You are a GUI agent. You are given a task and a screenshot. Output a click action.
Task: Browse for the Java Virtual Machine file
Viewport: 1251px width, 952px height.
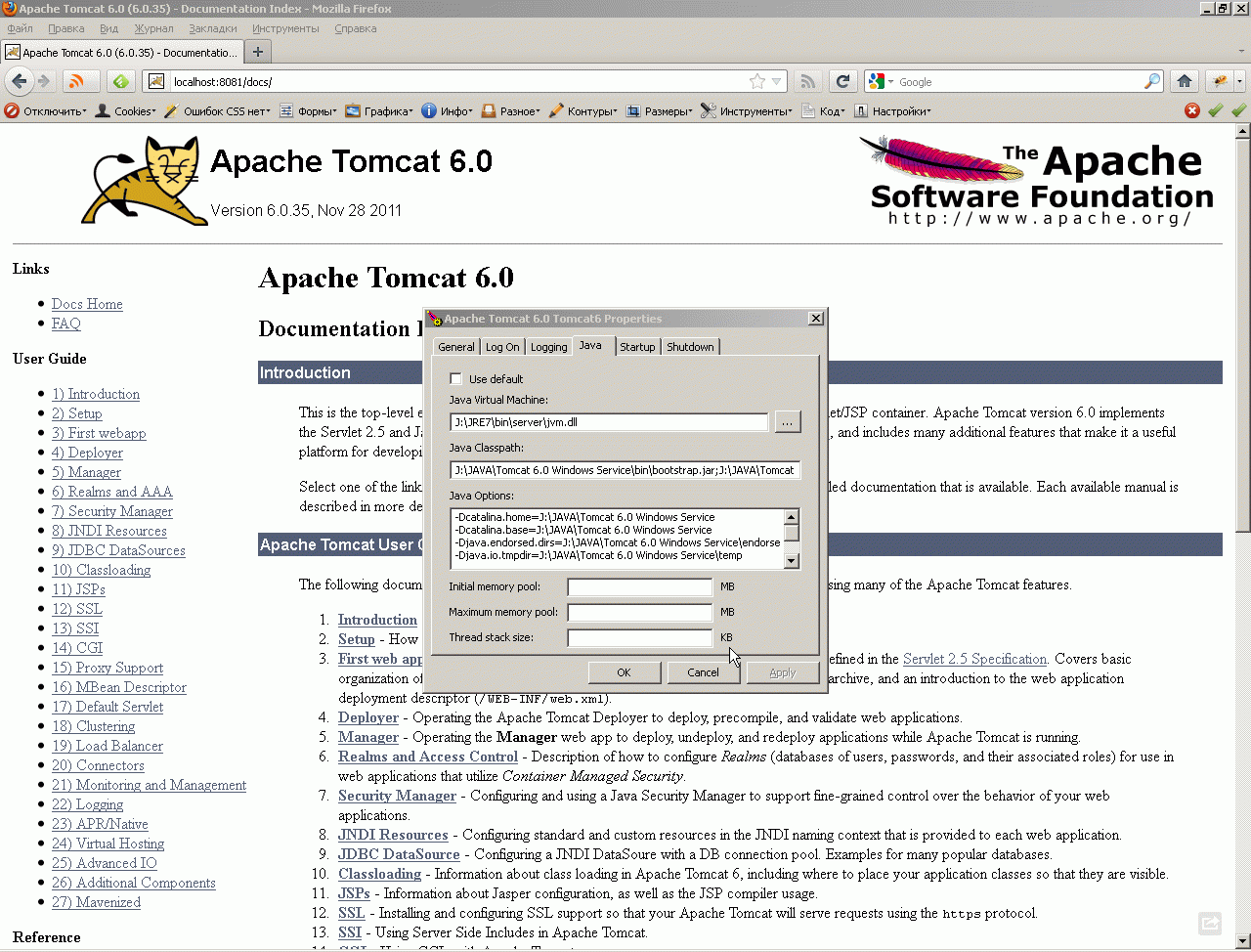pyautogui.click(x=788, y=422)
